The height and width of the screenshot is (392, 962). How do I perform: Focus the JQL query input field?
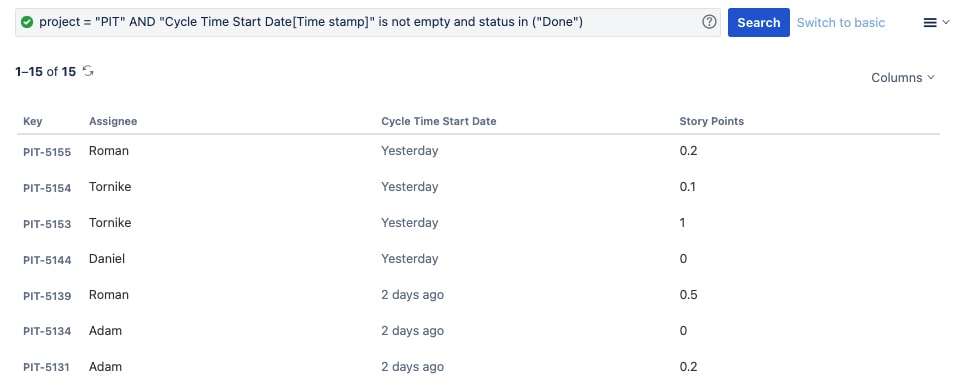coord(368,23)
